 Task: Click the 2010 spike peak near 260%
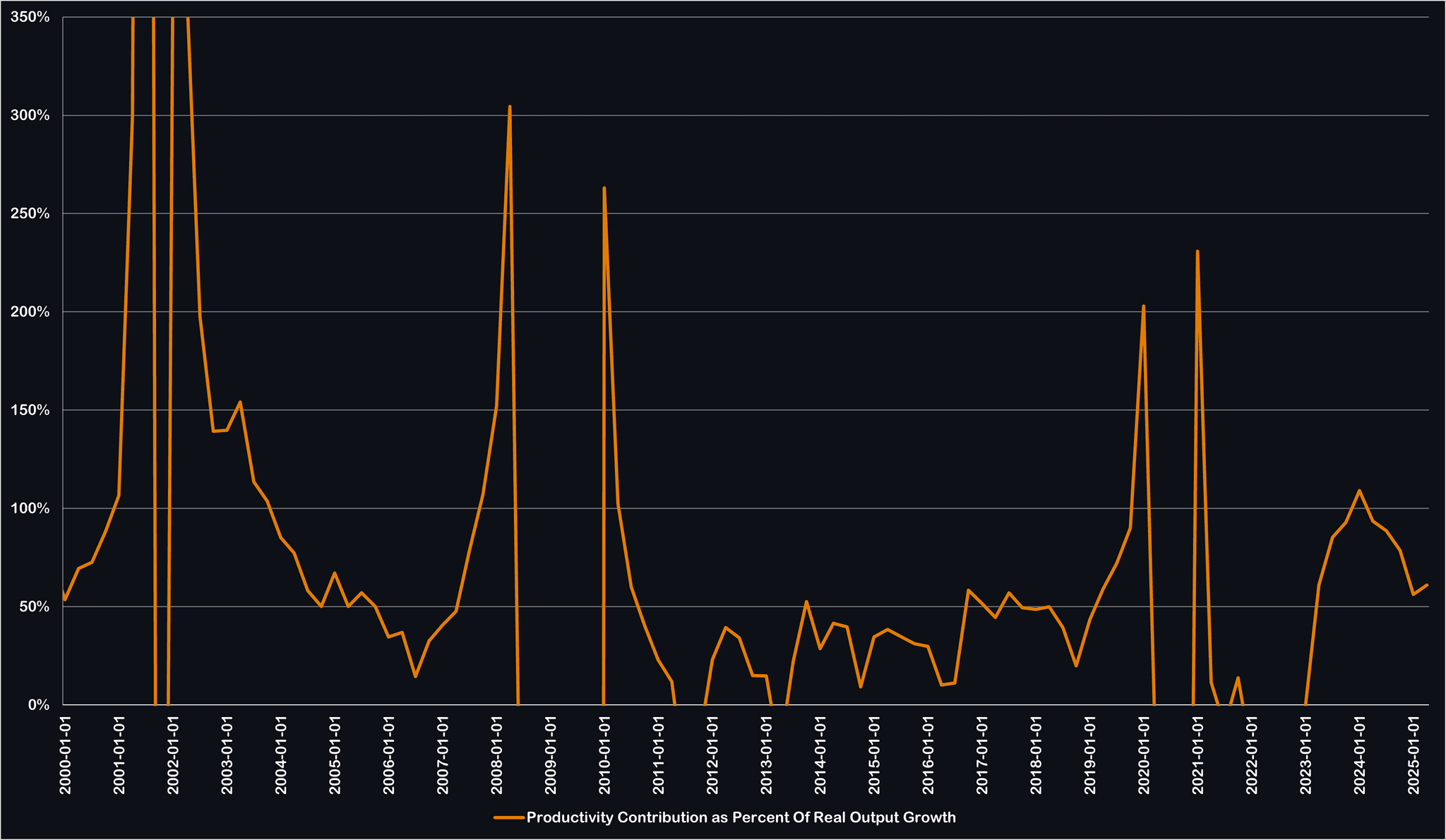[604, 188]
